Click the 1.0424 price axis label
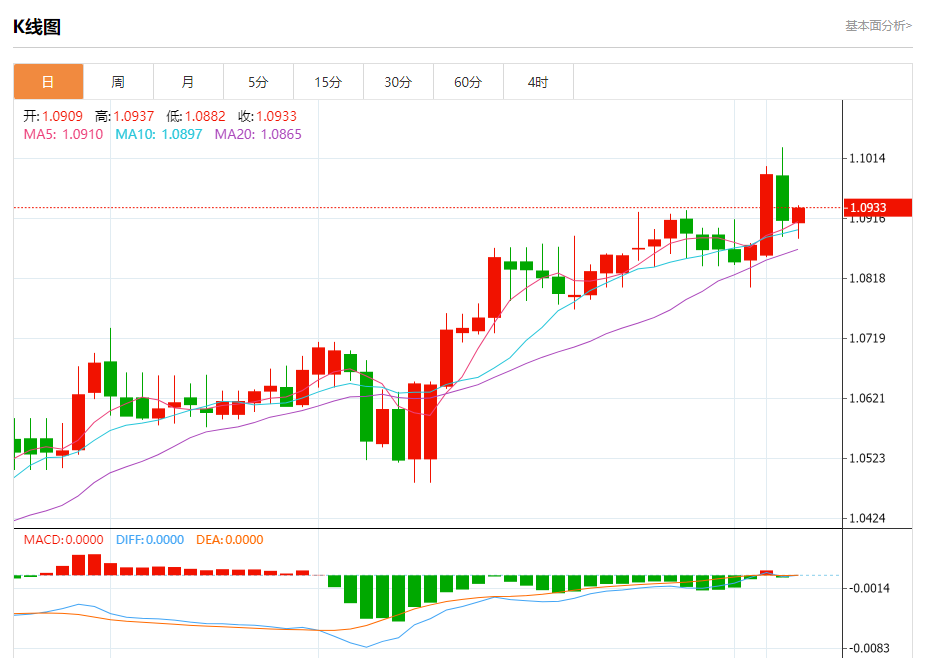 867,519
